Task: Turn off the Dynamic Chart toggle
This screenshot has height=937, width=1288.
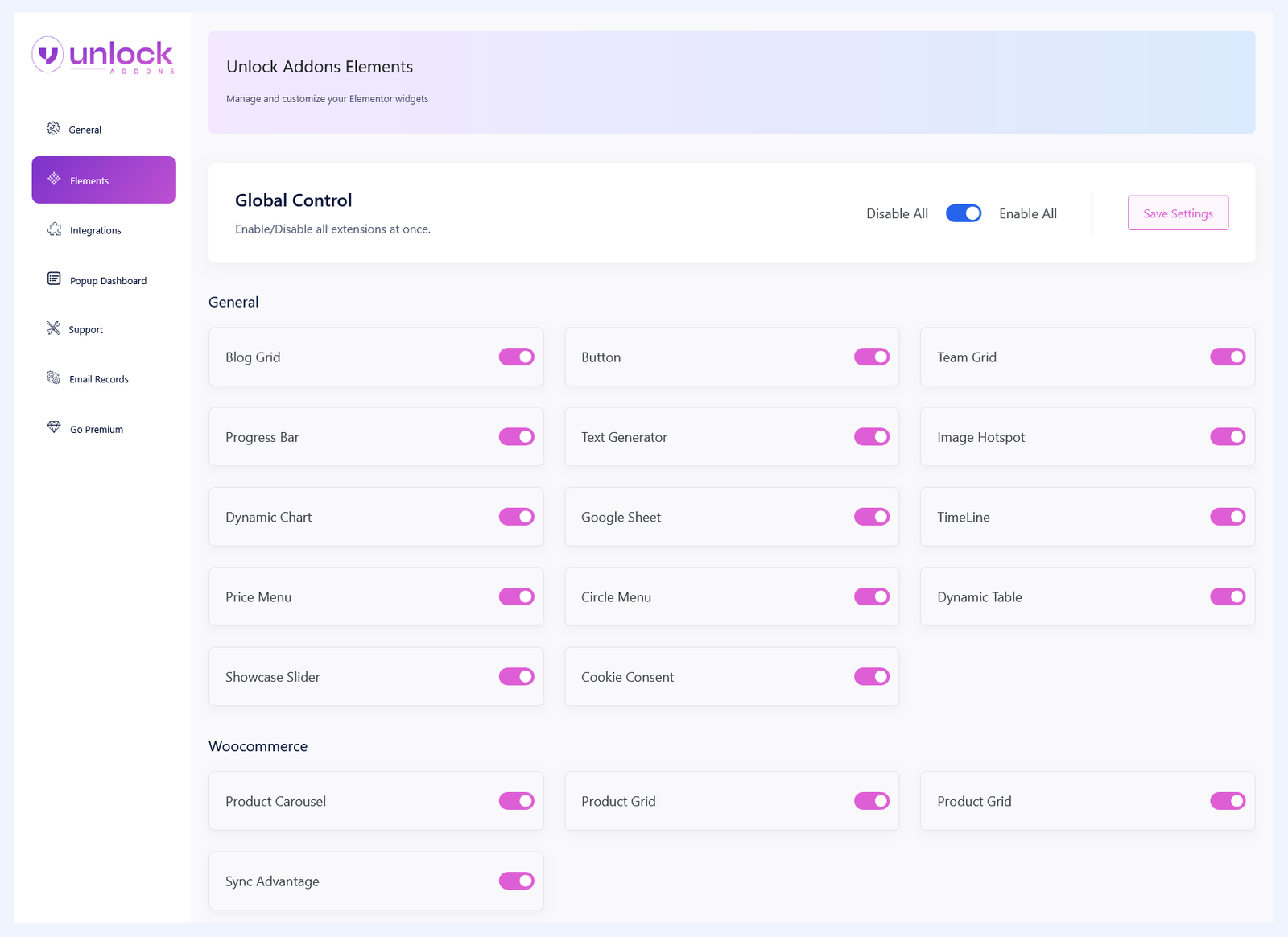Action: tap(516, 517)
